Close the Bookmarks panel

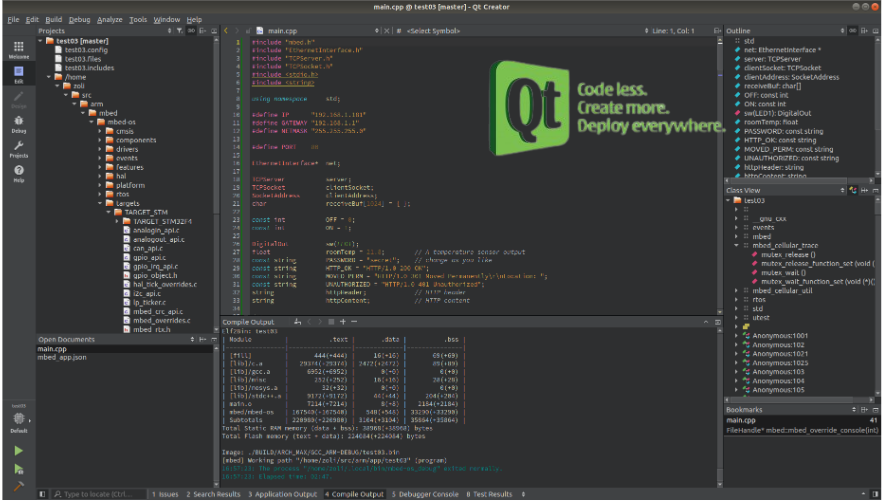coord(876,410)
